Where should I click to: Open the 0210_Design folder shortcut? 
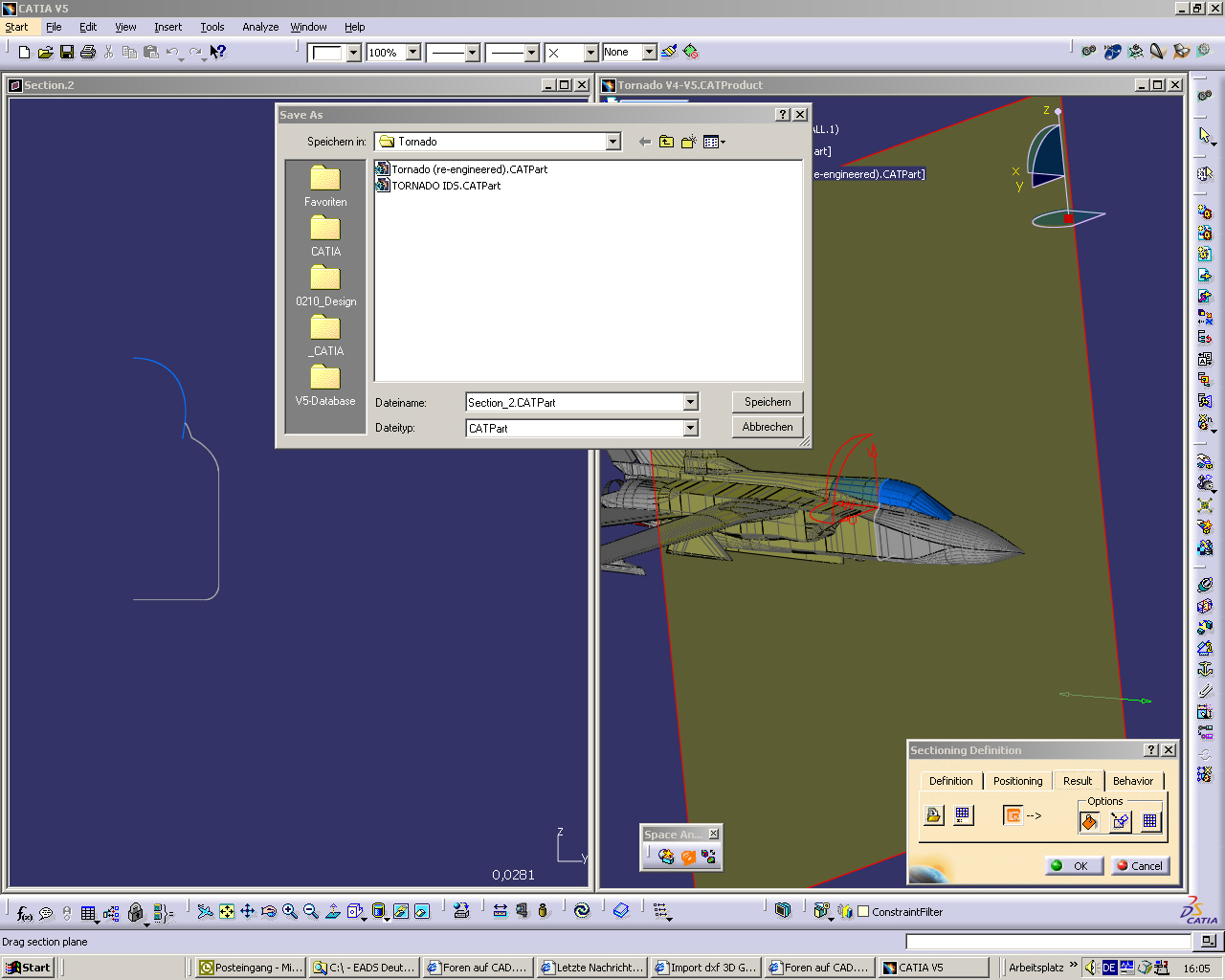coord(325,285)
